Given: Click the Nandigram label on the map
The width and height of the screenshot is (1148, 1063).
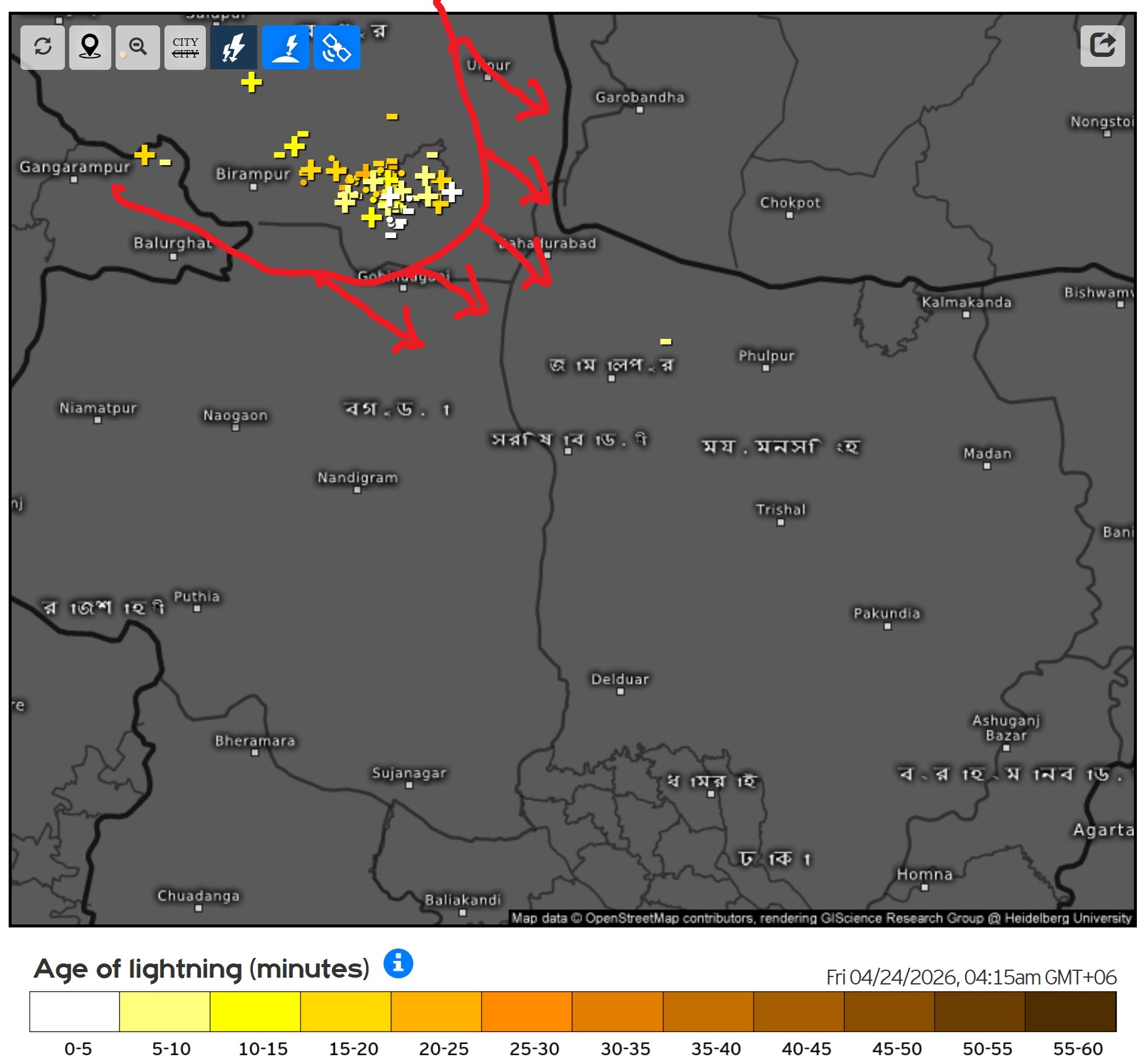Looking at the screenshot, I should (357, 478).
